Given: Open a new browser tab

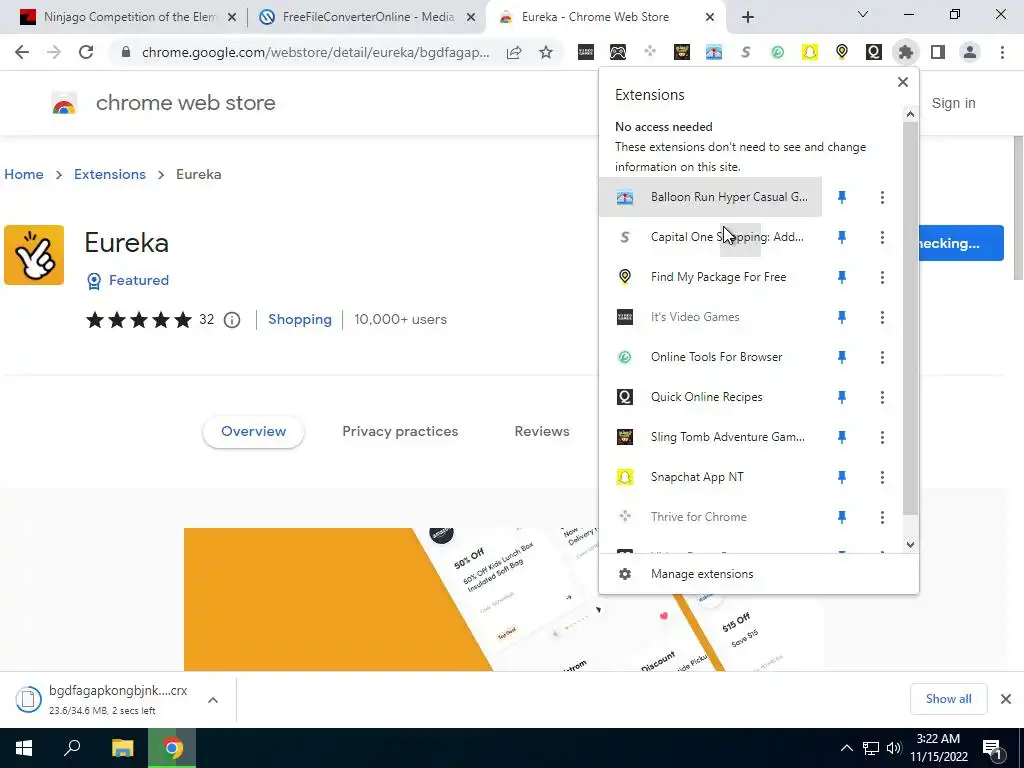Looking at the screenshot, I should [x=748, y=18].
